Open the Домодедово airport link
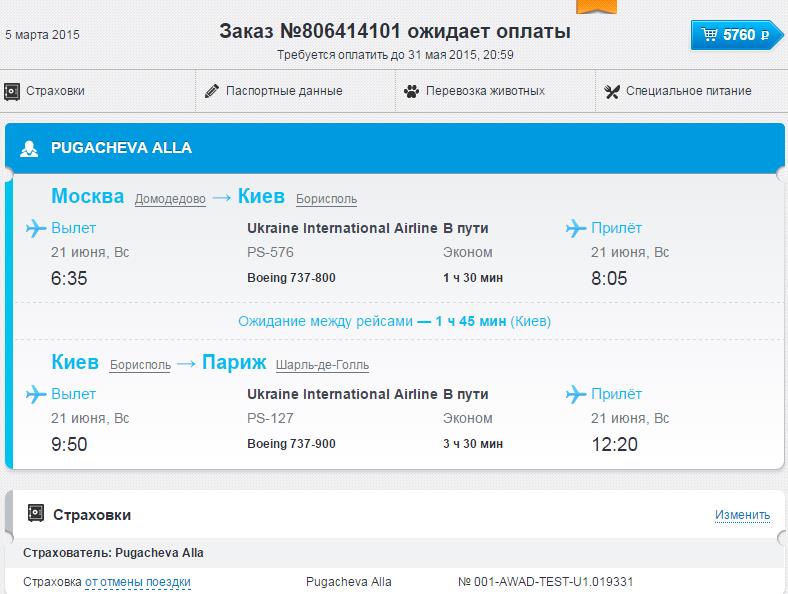Screen dimensions: 788x594 tap(170, 199)
